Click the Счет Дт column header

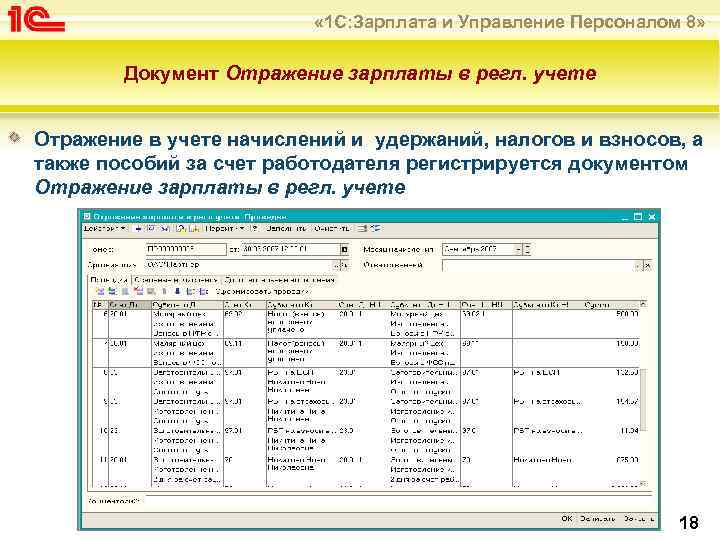point(129,304)
